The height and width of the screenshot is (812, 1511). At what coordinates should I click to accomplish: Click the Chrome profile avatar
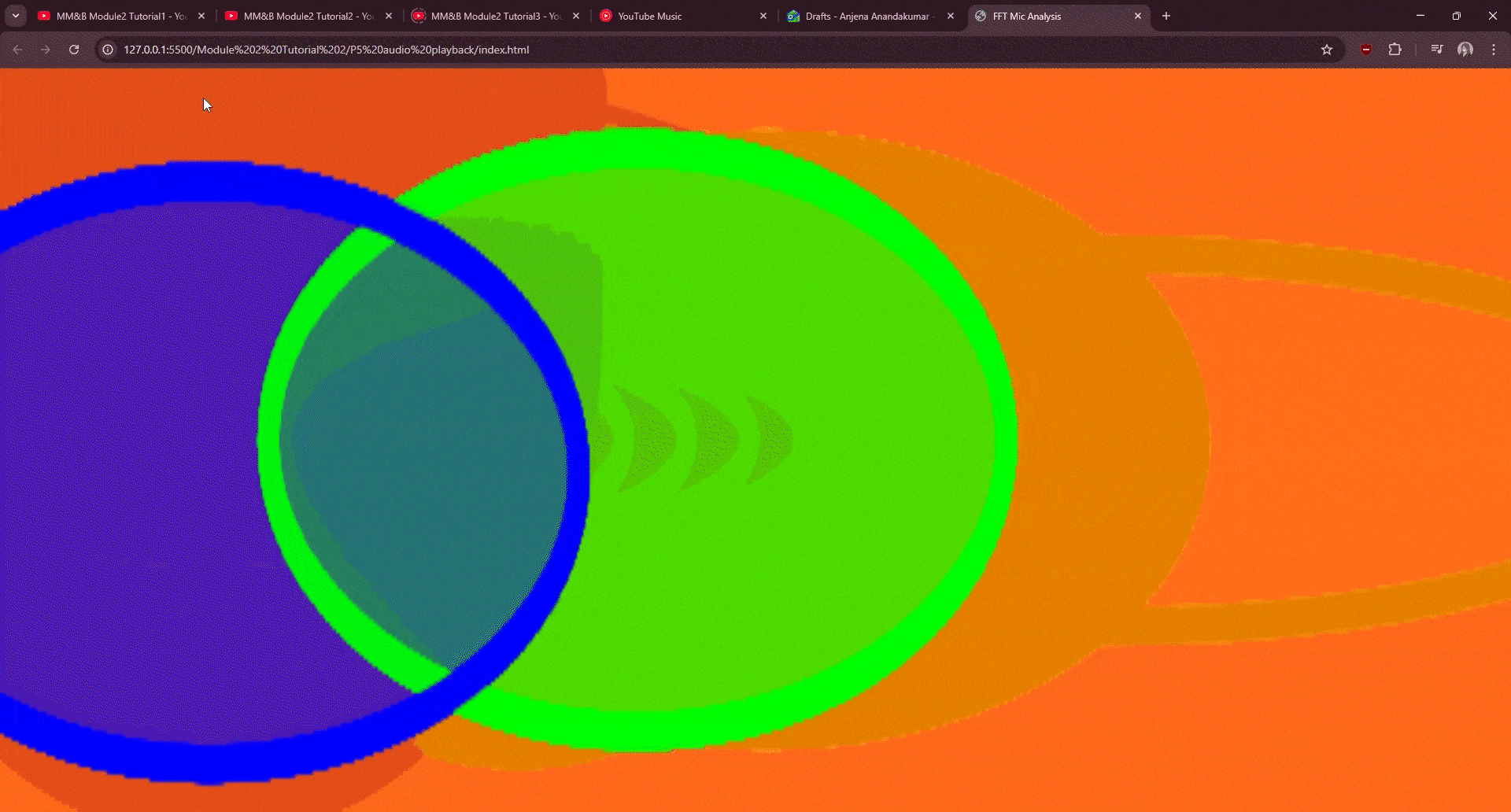point(1465,49)
